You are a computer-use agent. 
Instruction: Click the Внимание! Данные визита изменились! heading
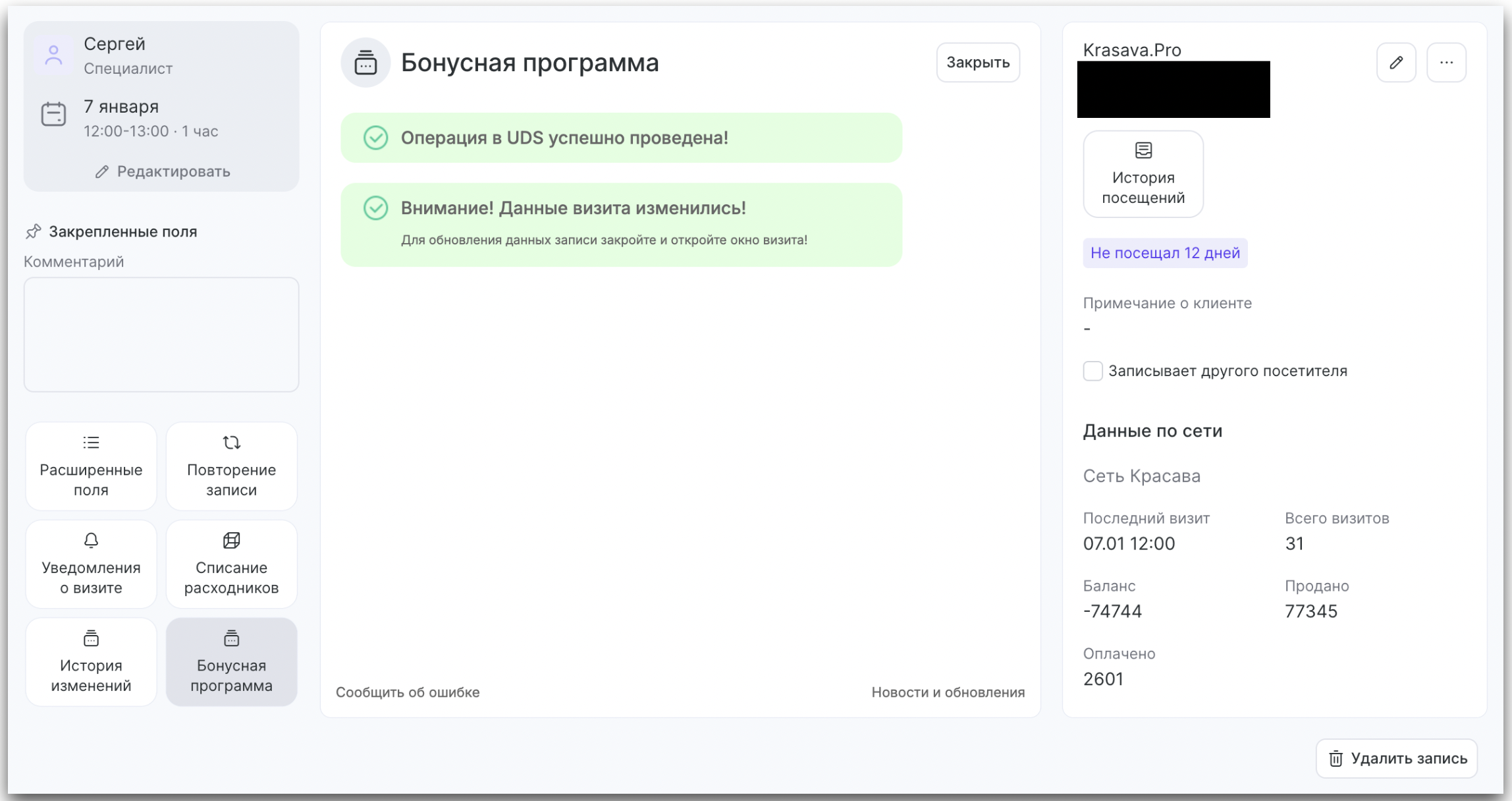[573, 208]
